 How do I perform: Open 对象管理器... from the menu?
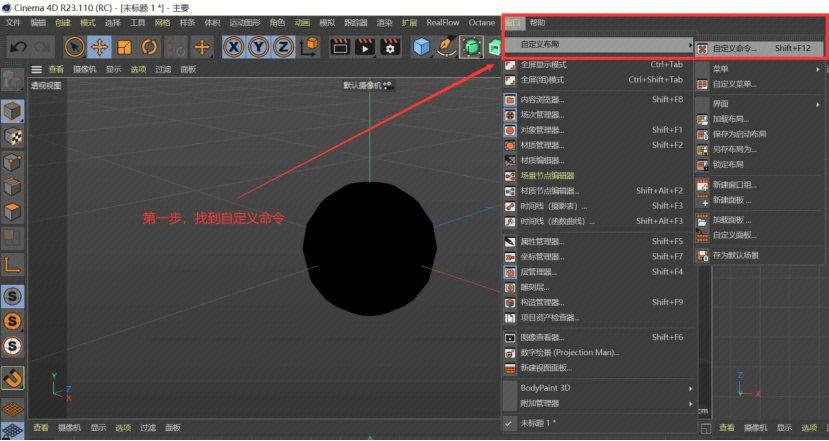[598, 130]
